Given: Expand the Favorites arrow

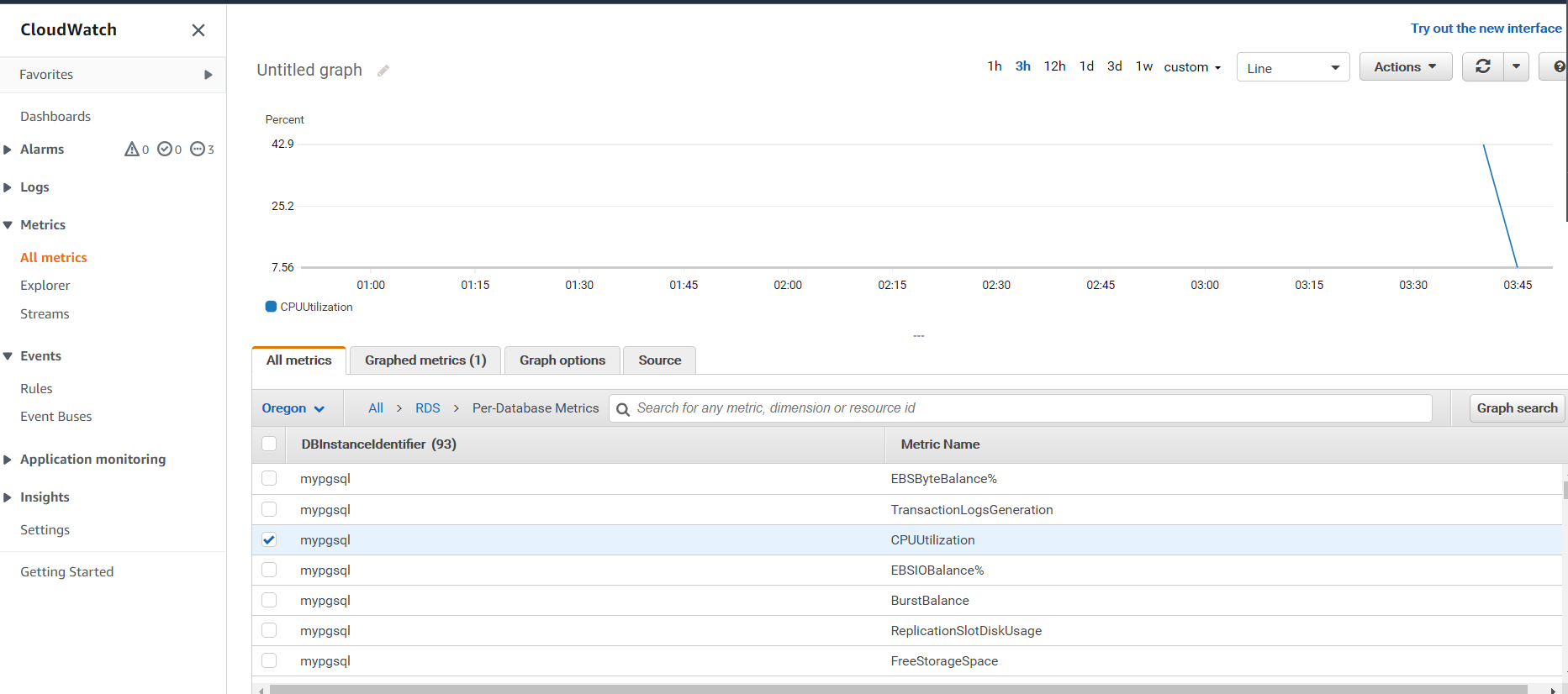Looking at the screenshot, I should click(x=209, y=75).
